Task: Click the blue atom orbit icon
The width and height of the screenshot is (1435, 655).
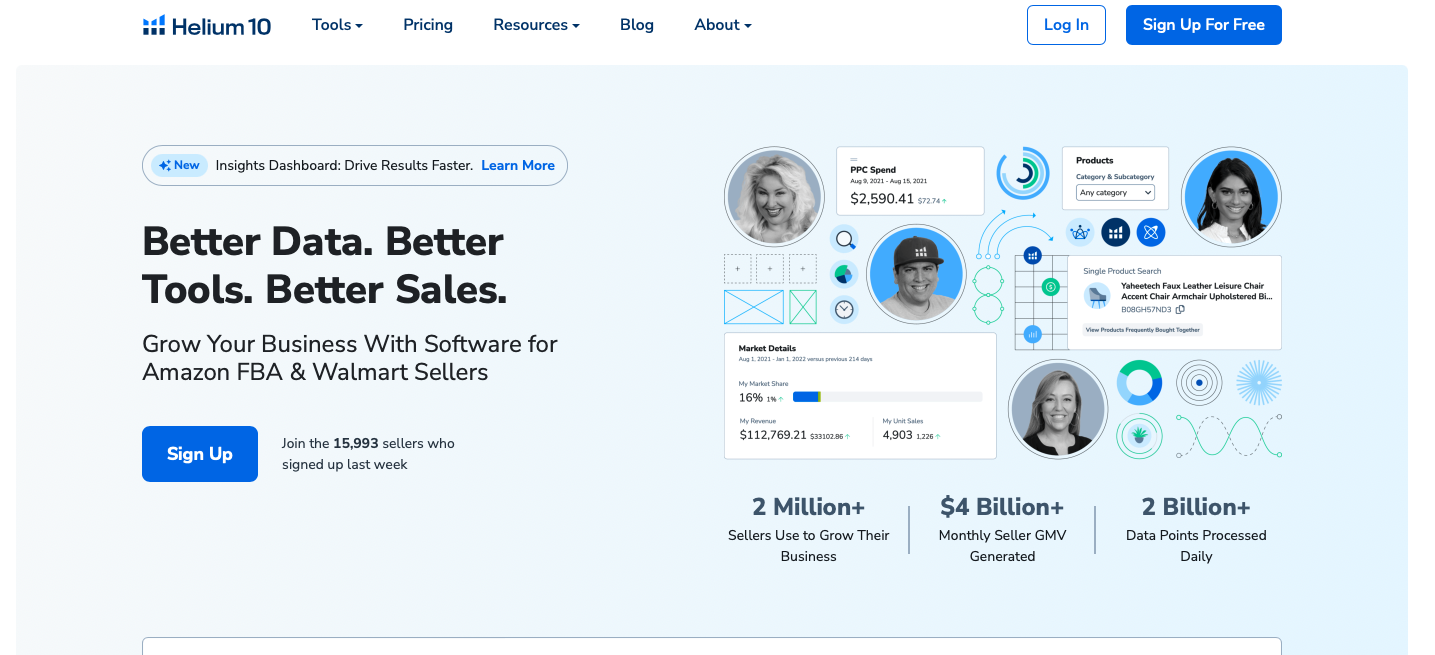Action: [1151, 233]
